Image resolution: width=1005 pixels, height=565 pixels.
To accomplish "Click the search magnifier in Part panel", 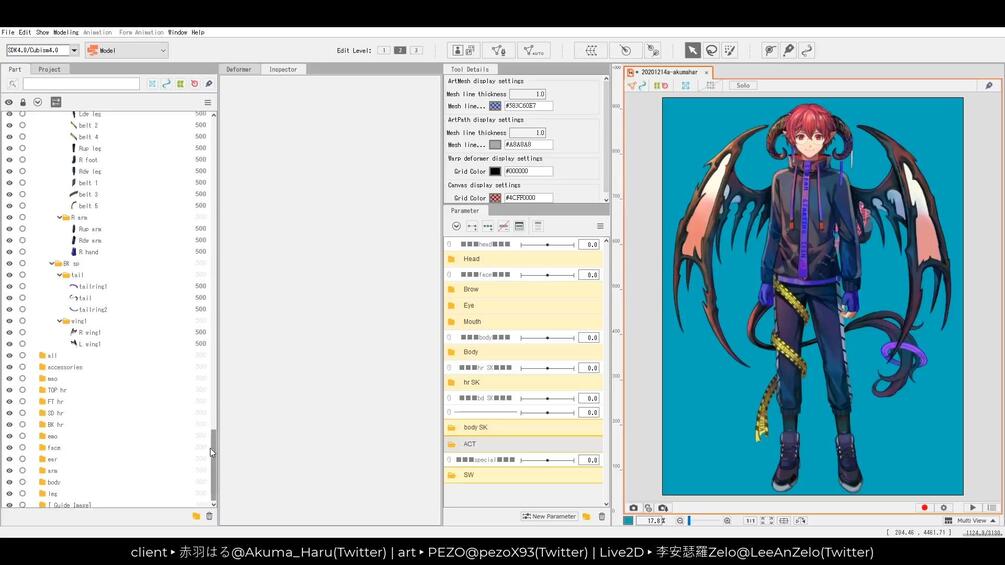I will 12,84.
